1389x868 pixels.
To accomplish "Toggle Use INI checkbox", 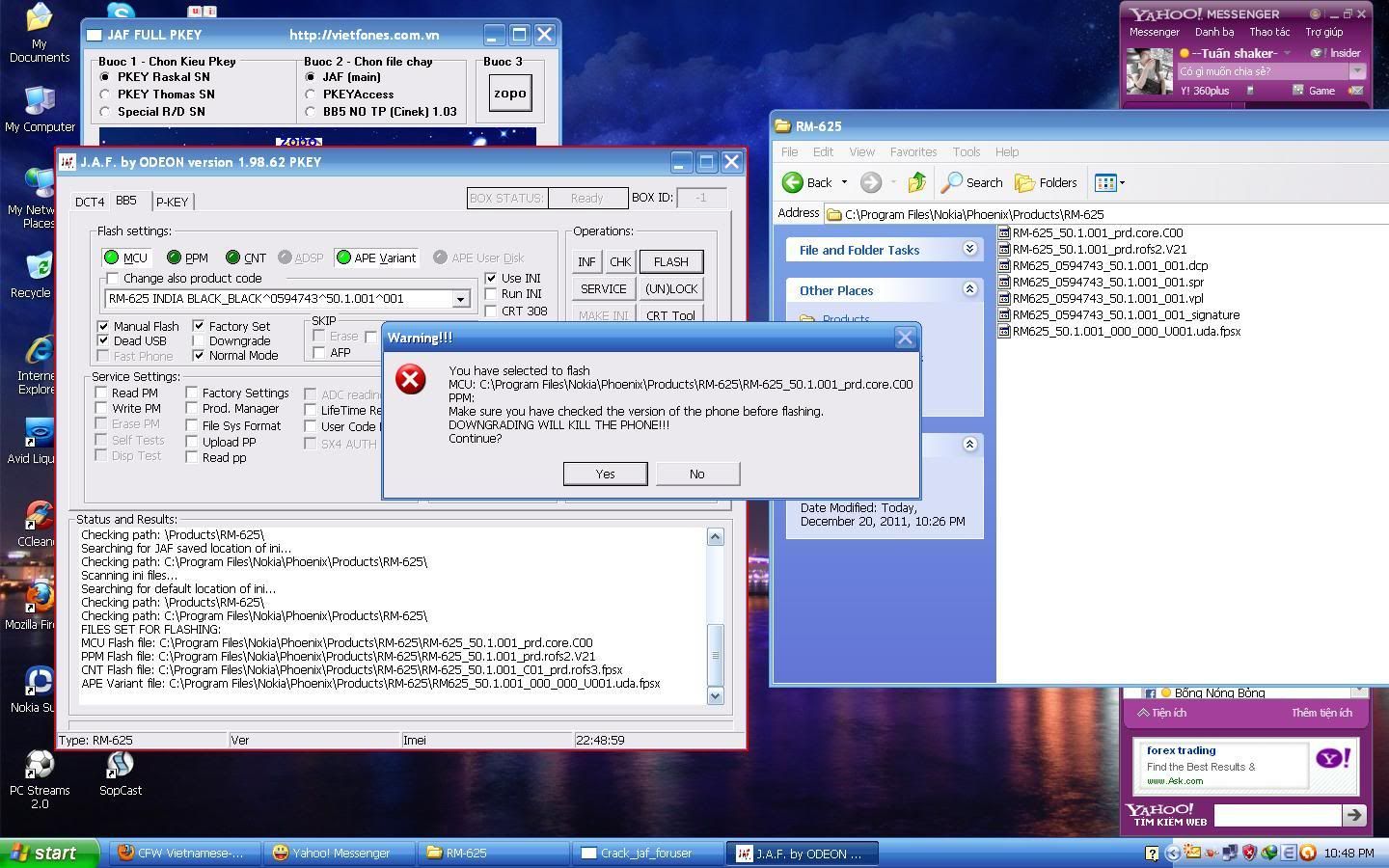I will (x=491, y=278).
